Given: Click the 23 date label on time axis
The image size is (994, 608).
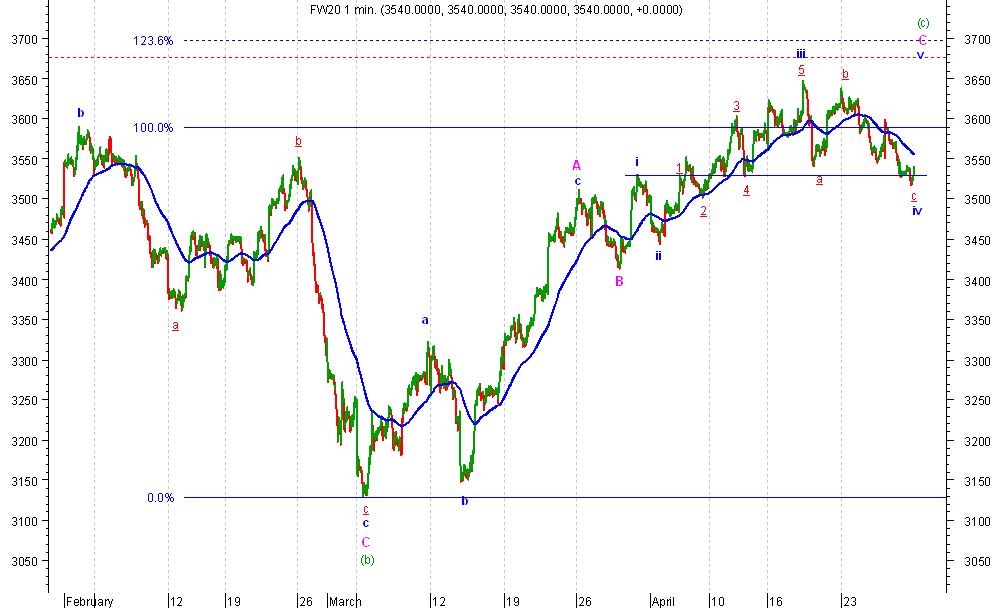Looking at the screenshot, I should [x=849, y=601].
